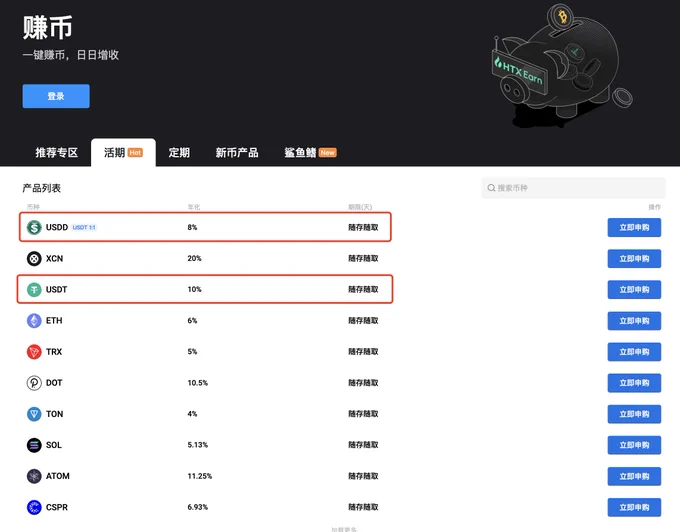Click the 6.93% rate for CSPR
680x532 pixels.
click(198, 507)
